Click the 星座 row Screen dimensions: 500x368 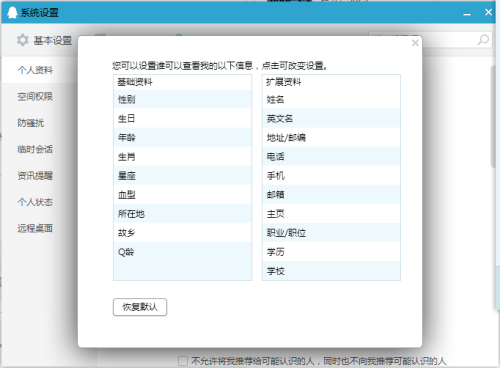pyautogui.click(x=182, y=175)
